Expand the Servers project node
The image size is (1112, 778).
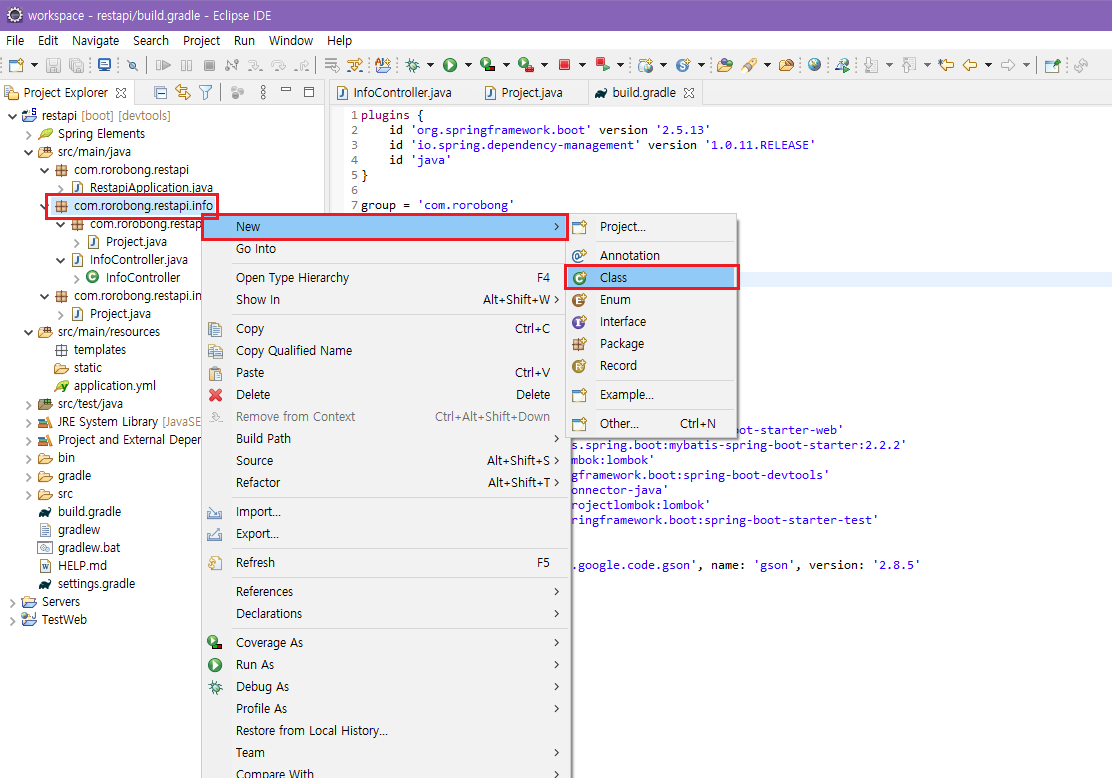point(12,602)
